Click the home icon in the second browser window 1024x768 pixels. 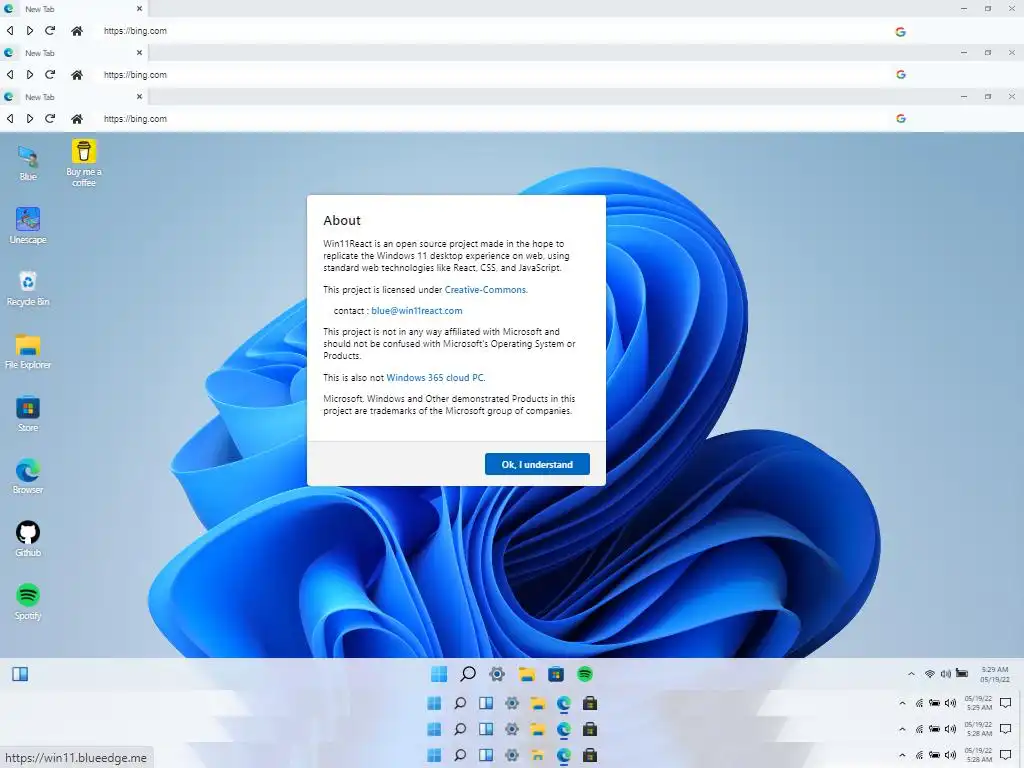tap(76, 74)
